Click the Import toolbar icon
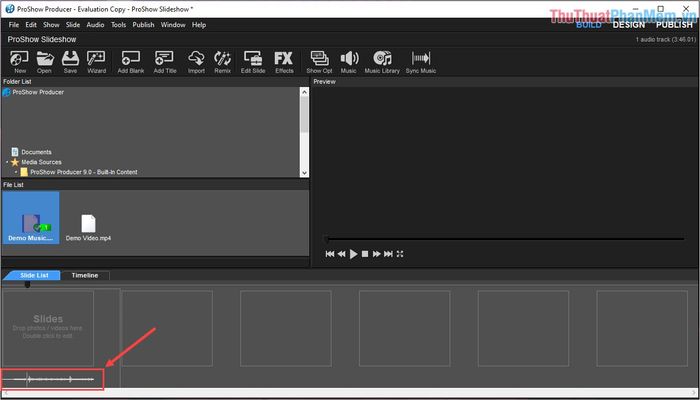 pos(196,62)
